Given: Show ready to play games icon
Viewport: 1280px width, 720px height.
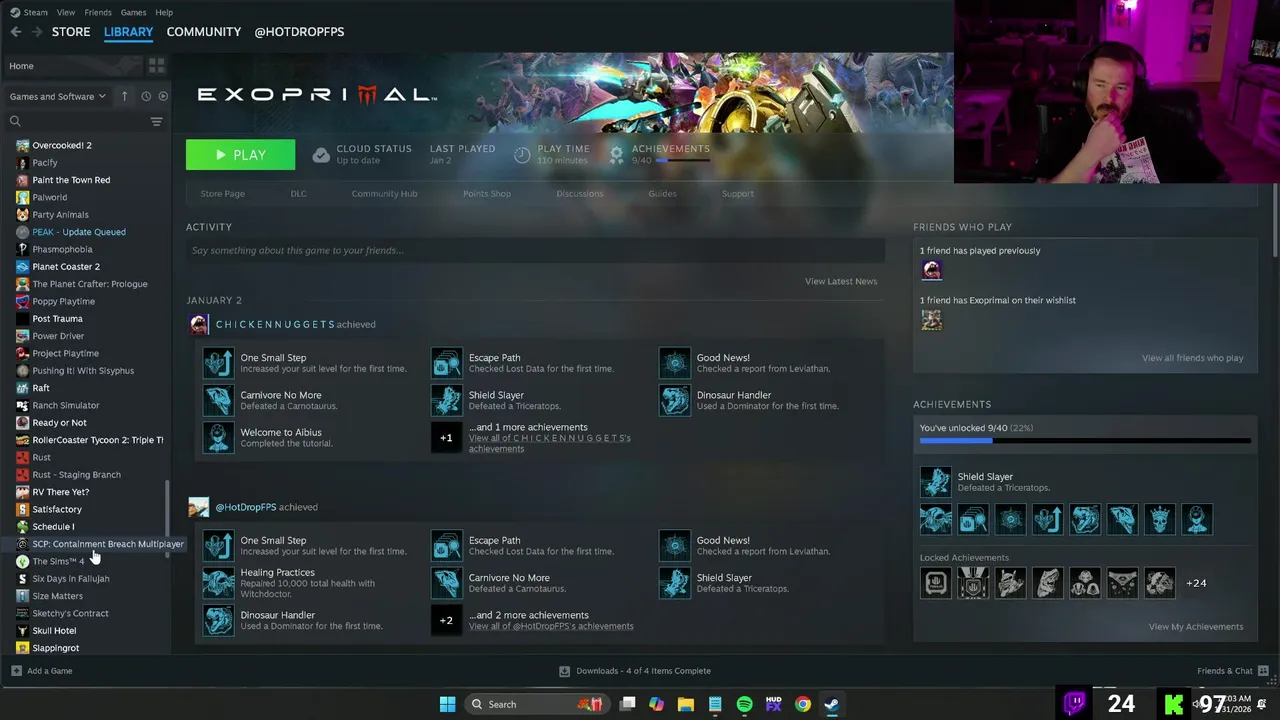Looking at the screenshot, I should tap(163, 96).
